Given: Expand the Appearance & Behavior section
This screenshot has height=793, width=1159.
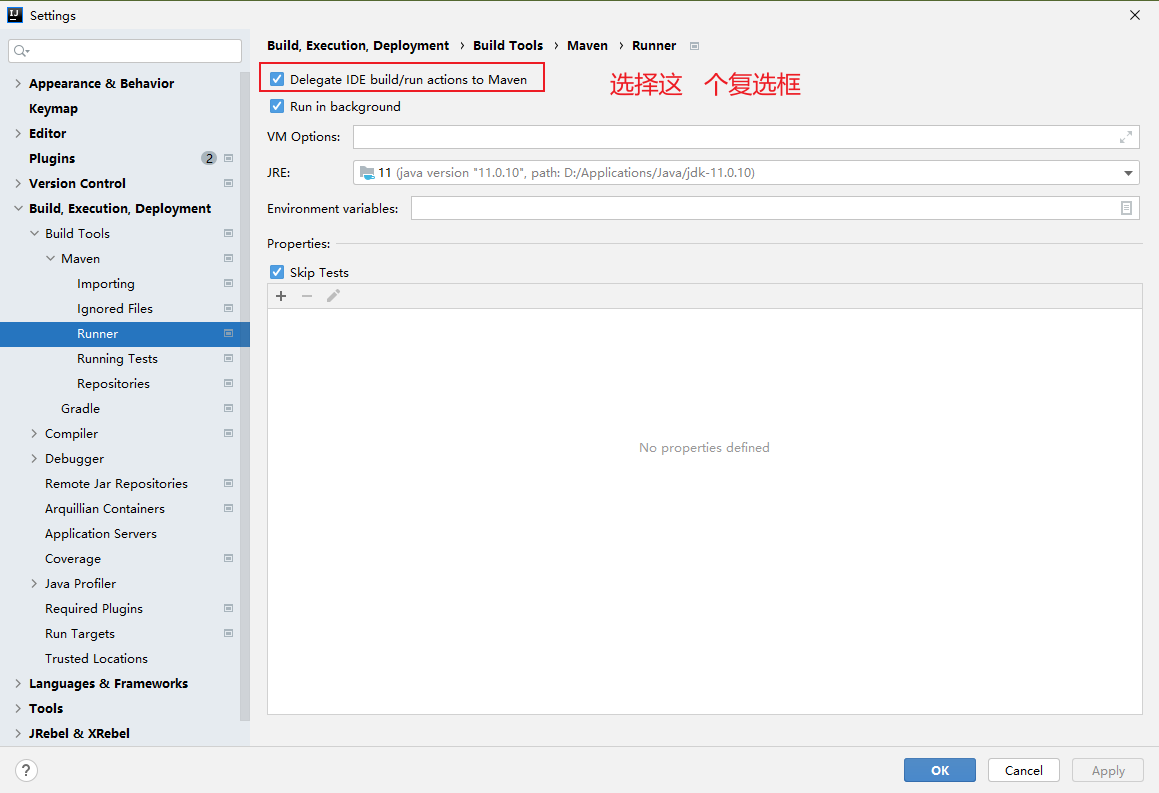Looking at the screenshot, I should click(18, 84).
